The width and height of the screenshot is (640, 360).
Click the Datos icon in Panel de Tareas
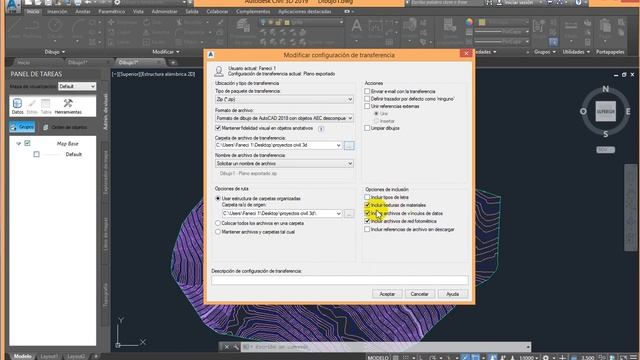[17, 103]
